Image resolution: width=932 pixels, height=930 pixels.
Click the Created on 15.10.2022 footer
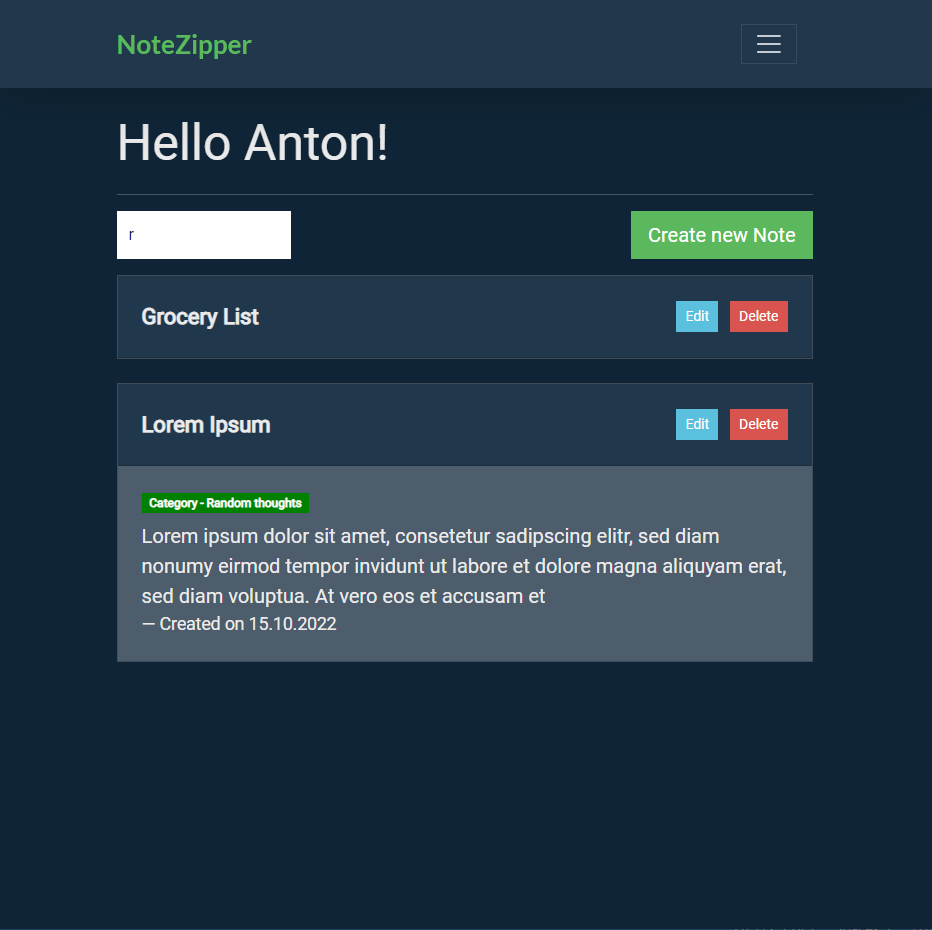pos(239,624)
